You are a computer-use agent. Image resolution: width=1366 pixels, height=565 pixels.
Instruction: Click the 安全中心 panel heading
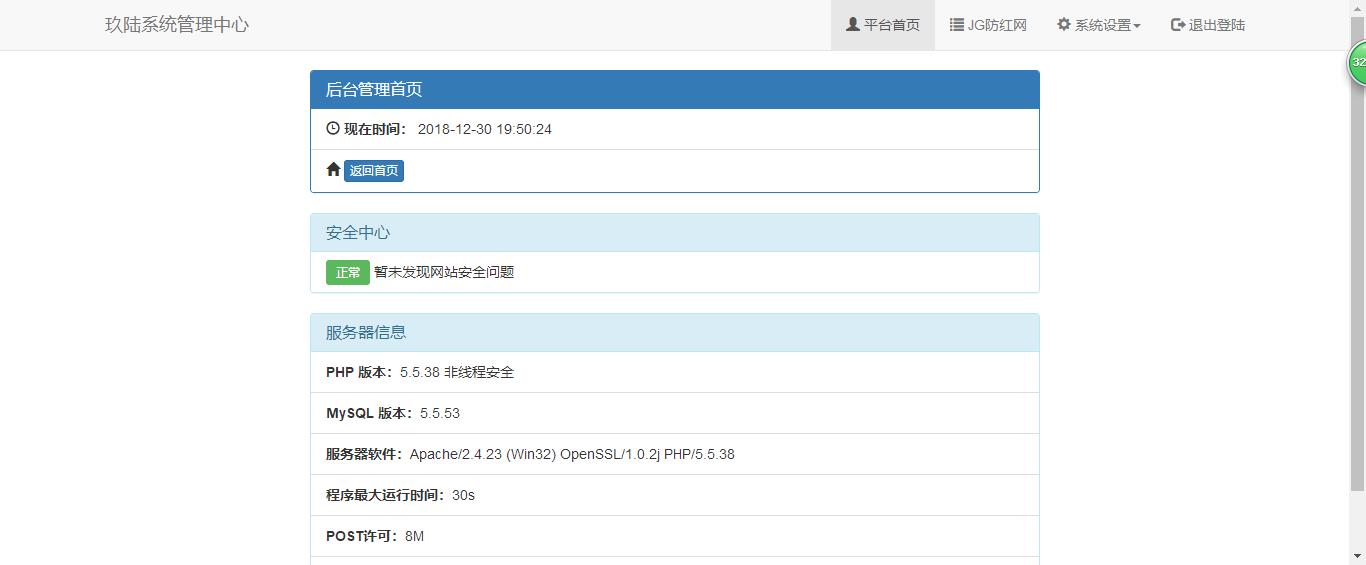tap(675, 233)
